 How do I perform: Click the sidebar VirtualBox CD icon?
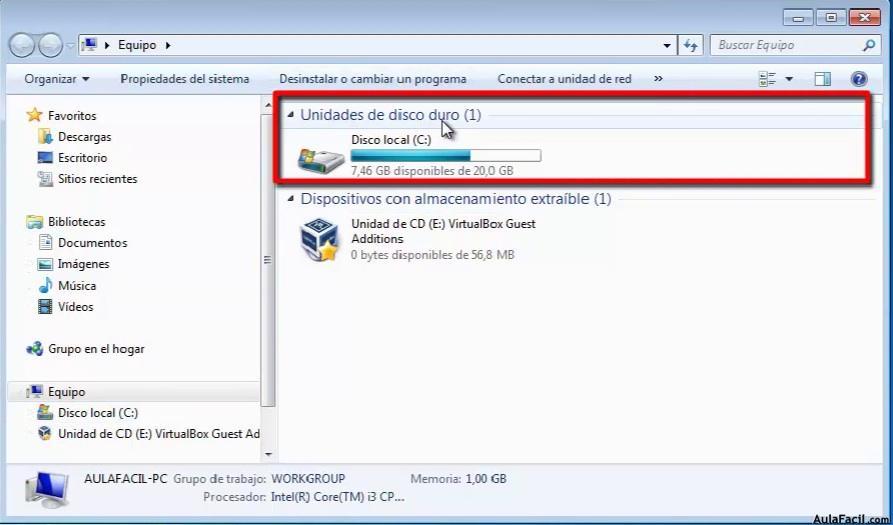(x=45, y=434)
